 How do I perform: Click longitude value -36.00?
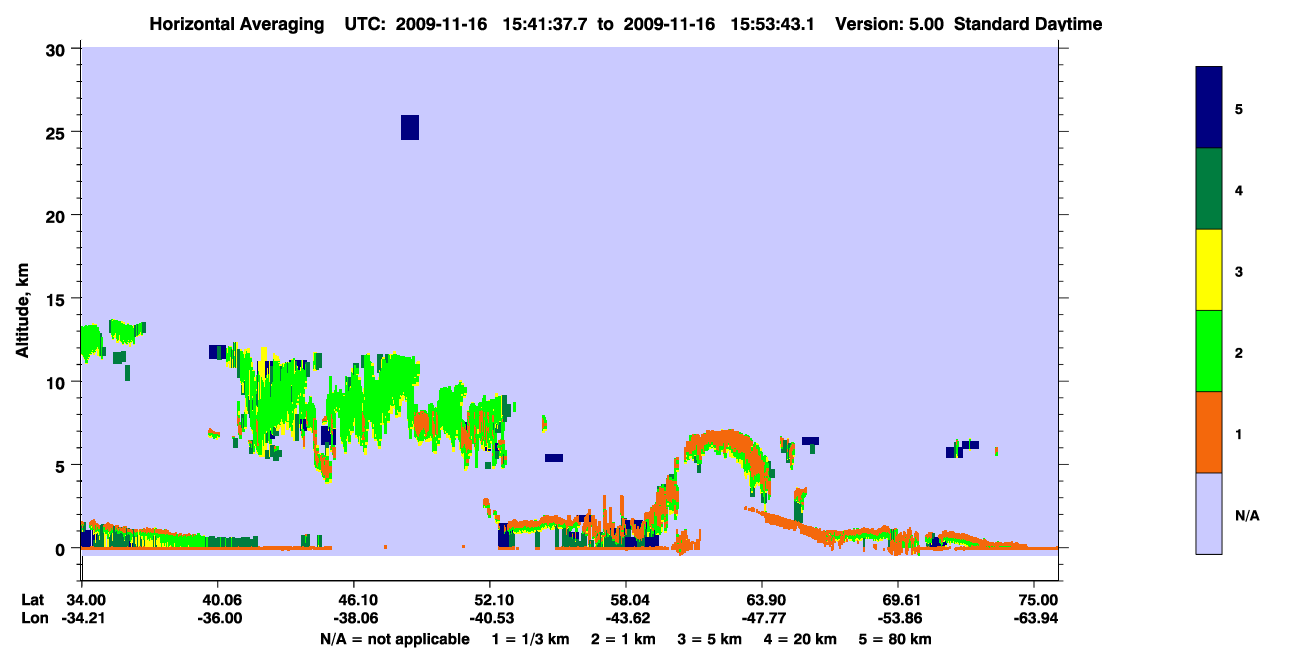point(219,618)
